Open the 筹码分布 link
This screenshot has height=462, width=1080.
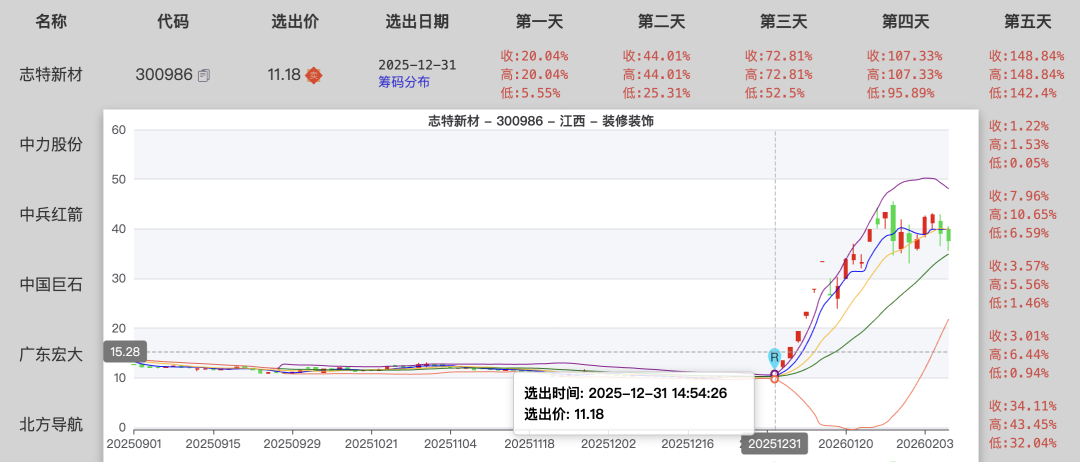pos(403,83)
